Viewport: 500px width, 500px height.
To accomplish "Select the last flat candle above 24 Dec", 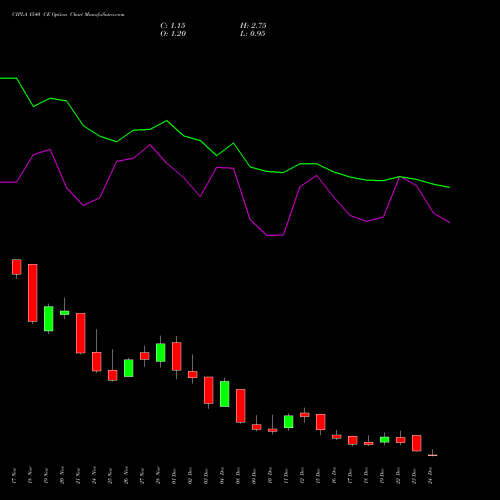I will (433, 455).
